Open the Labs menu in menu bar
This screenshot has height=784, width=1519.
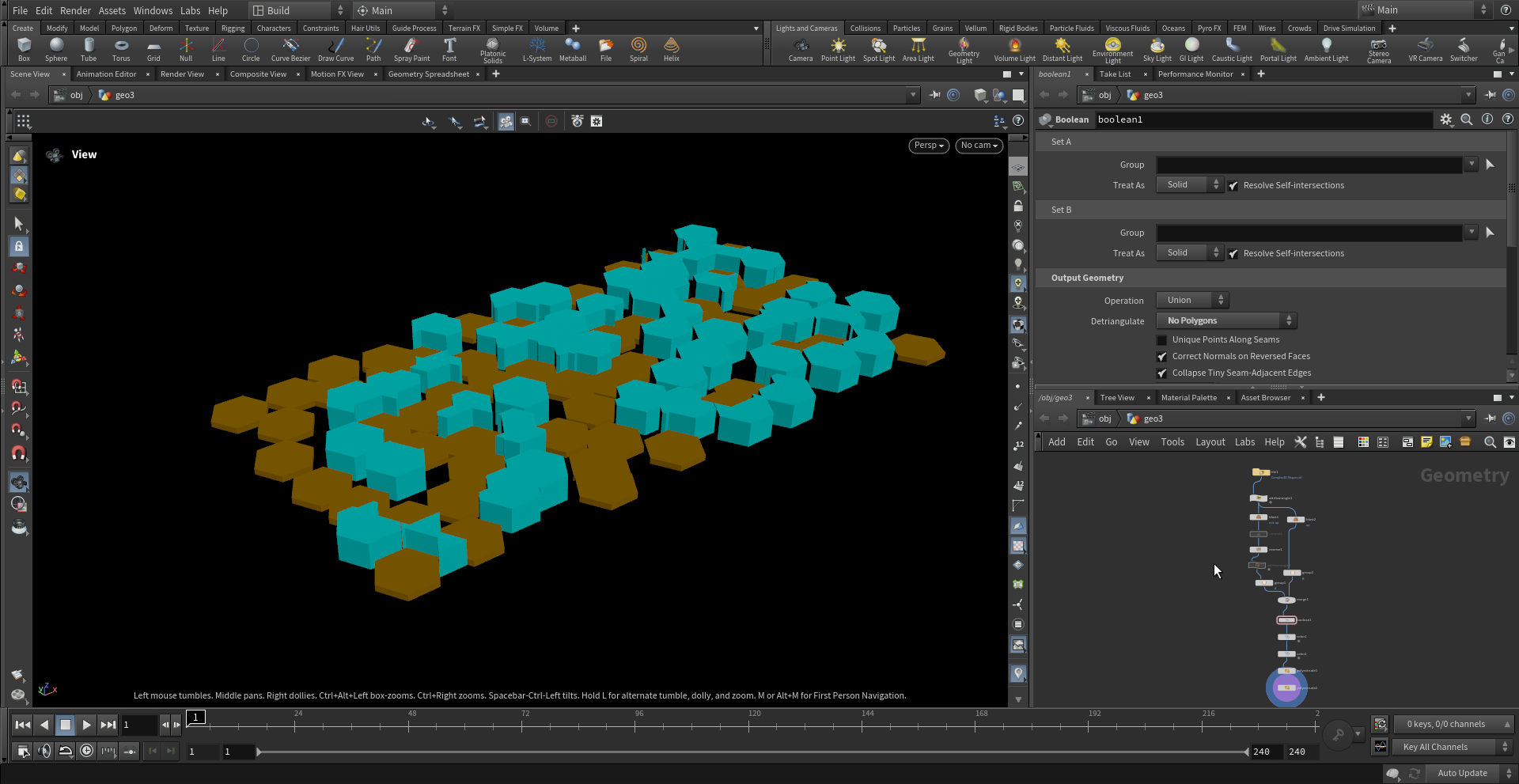pyautogui.click(x=190, y=10)
